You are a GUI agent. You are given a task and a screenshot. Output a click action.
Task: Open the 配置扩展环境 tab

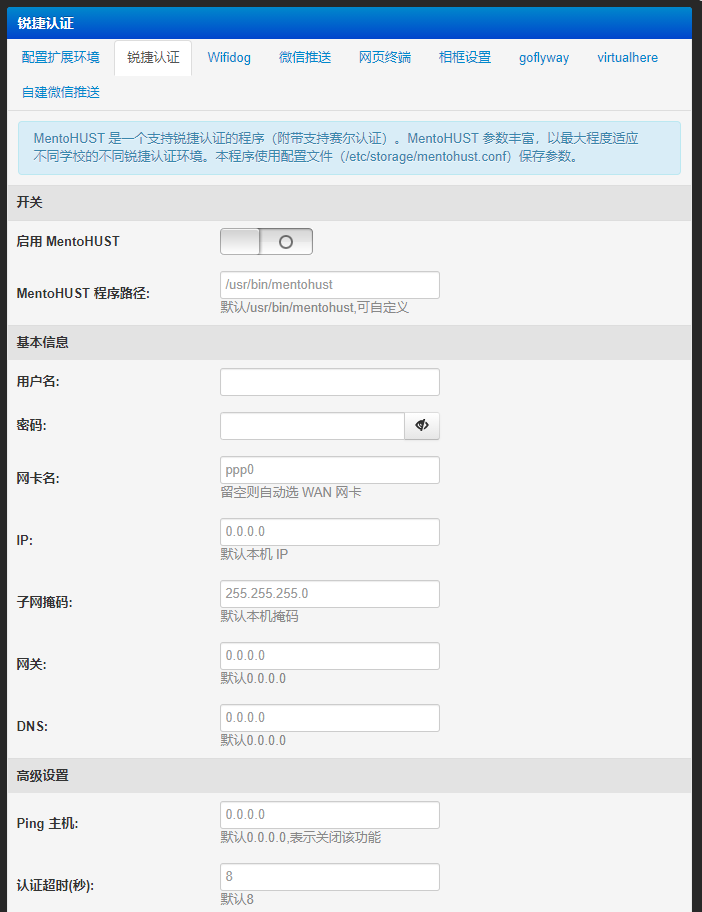[61, 58]
